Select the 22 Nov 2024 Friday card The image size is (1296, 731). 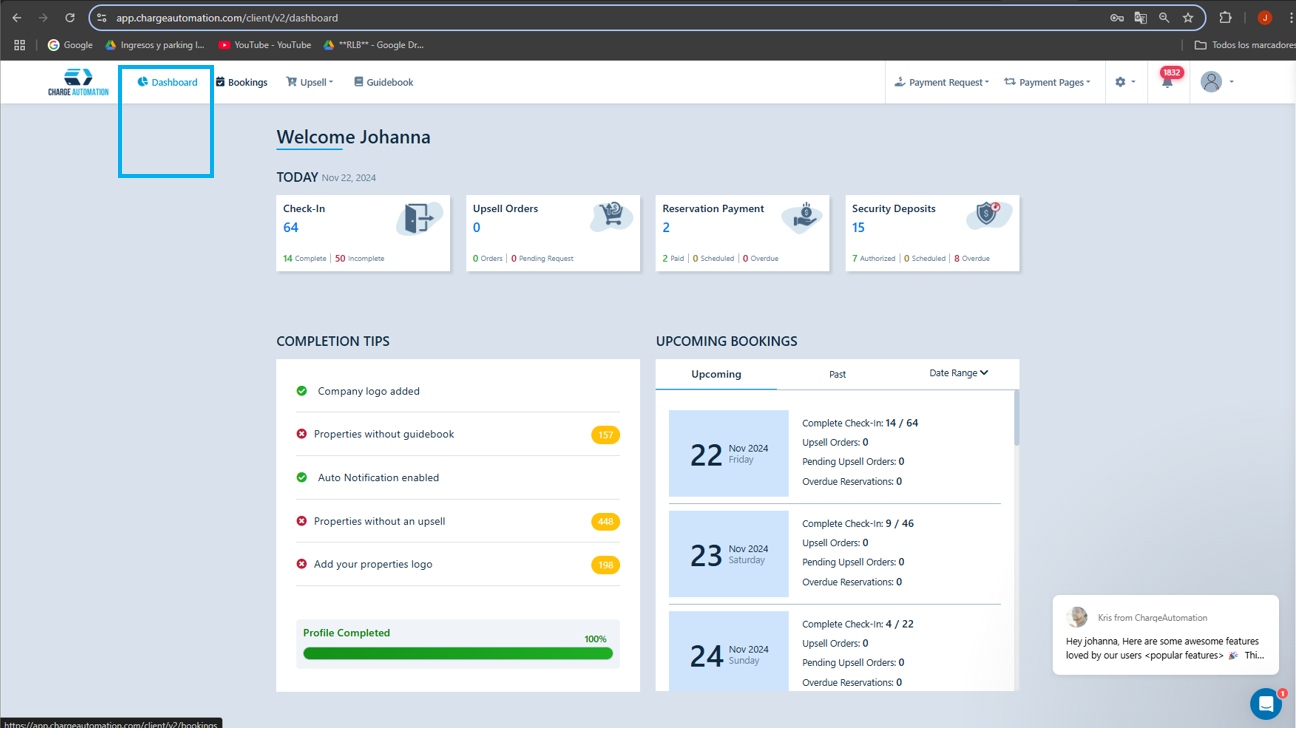pyautogui.click(x=728, y=454)
